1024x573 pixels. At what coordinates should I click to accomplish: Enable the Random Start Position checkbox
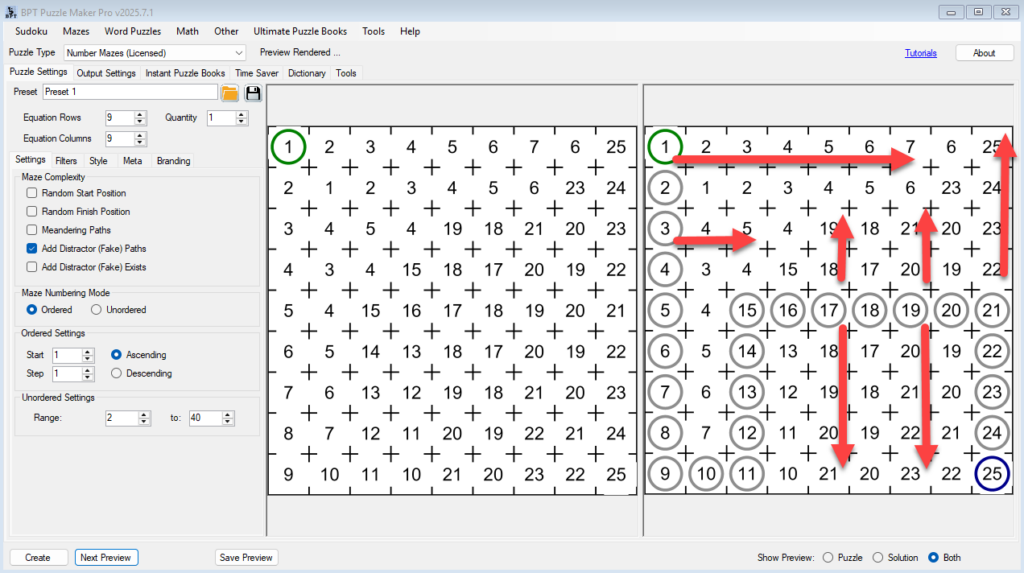click(33, 193)
